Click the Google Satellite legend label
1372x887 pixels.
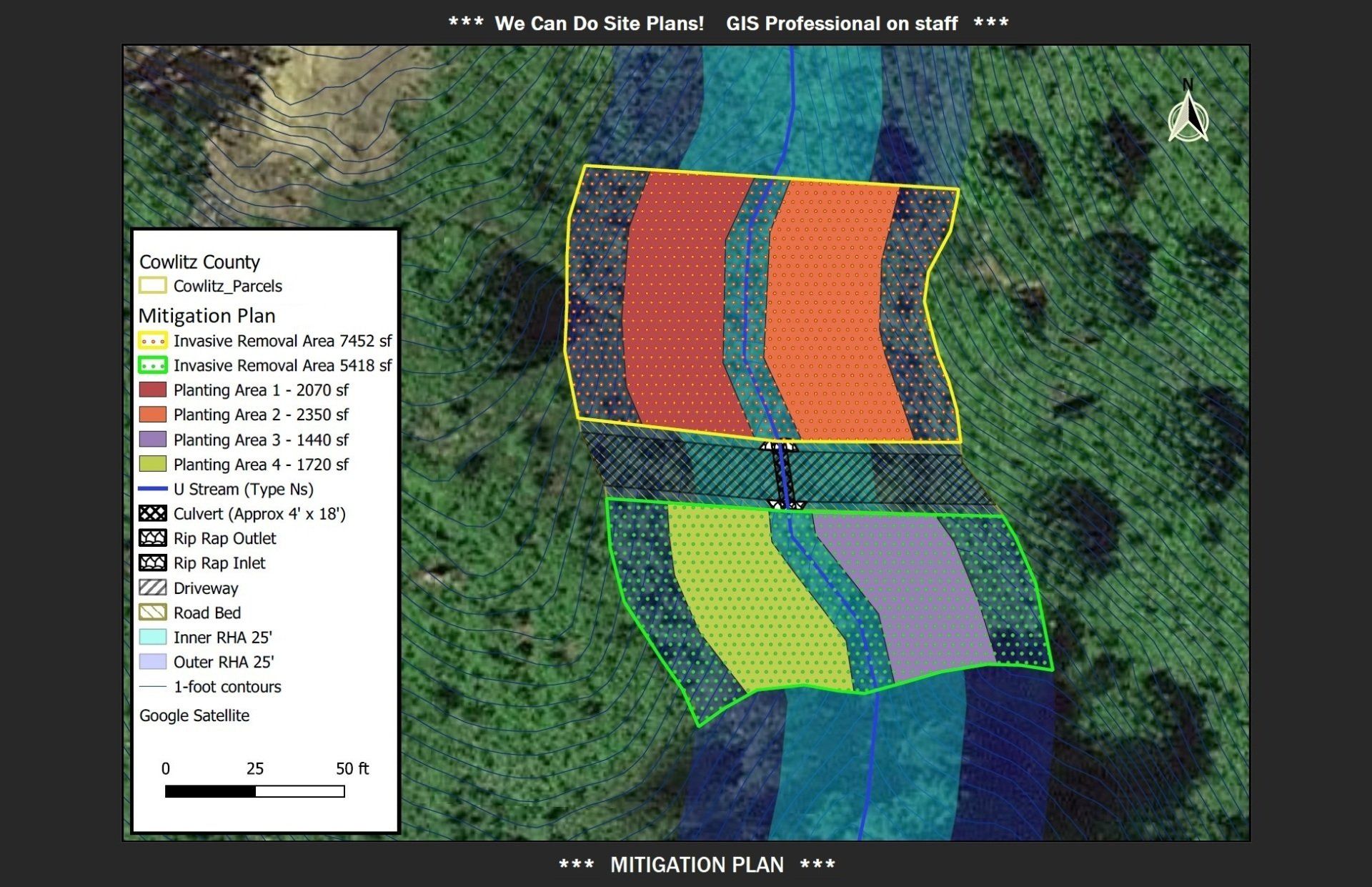coord(194,715)
